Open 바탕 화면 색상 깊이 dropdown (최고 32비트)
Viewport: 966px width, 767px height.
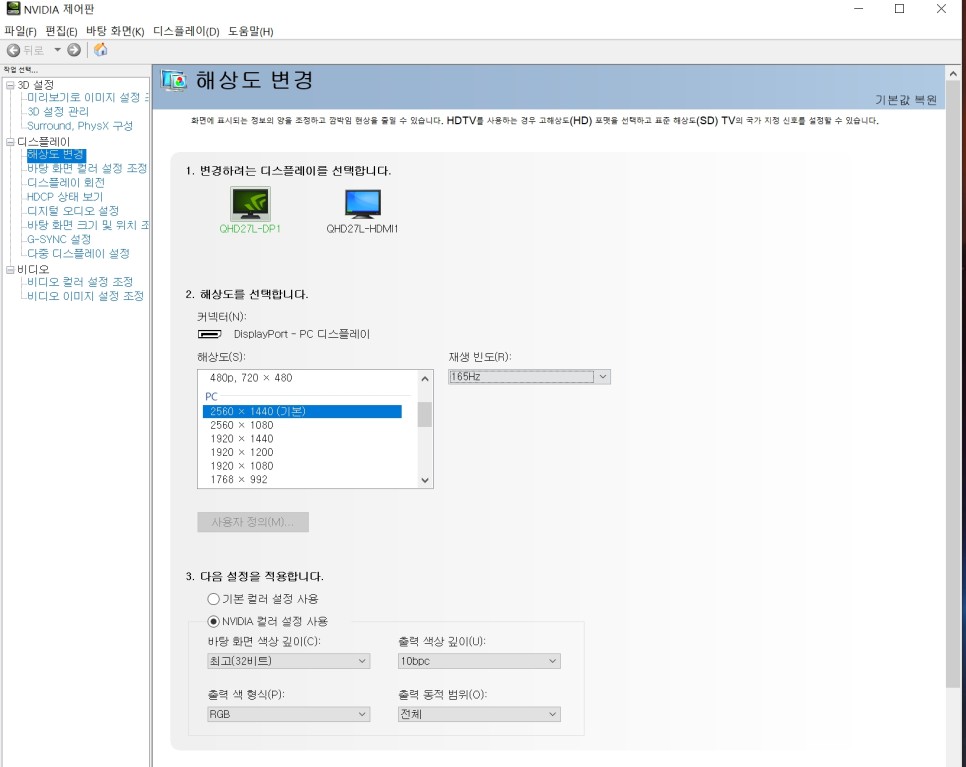coord(288,661)
